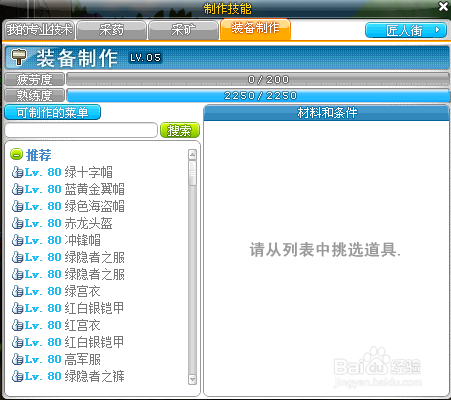
Task: Switch to 我的专业技术 tab
Action: (39, 30)
